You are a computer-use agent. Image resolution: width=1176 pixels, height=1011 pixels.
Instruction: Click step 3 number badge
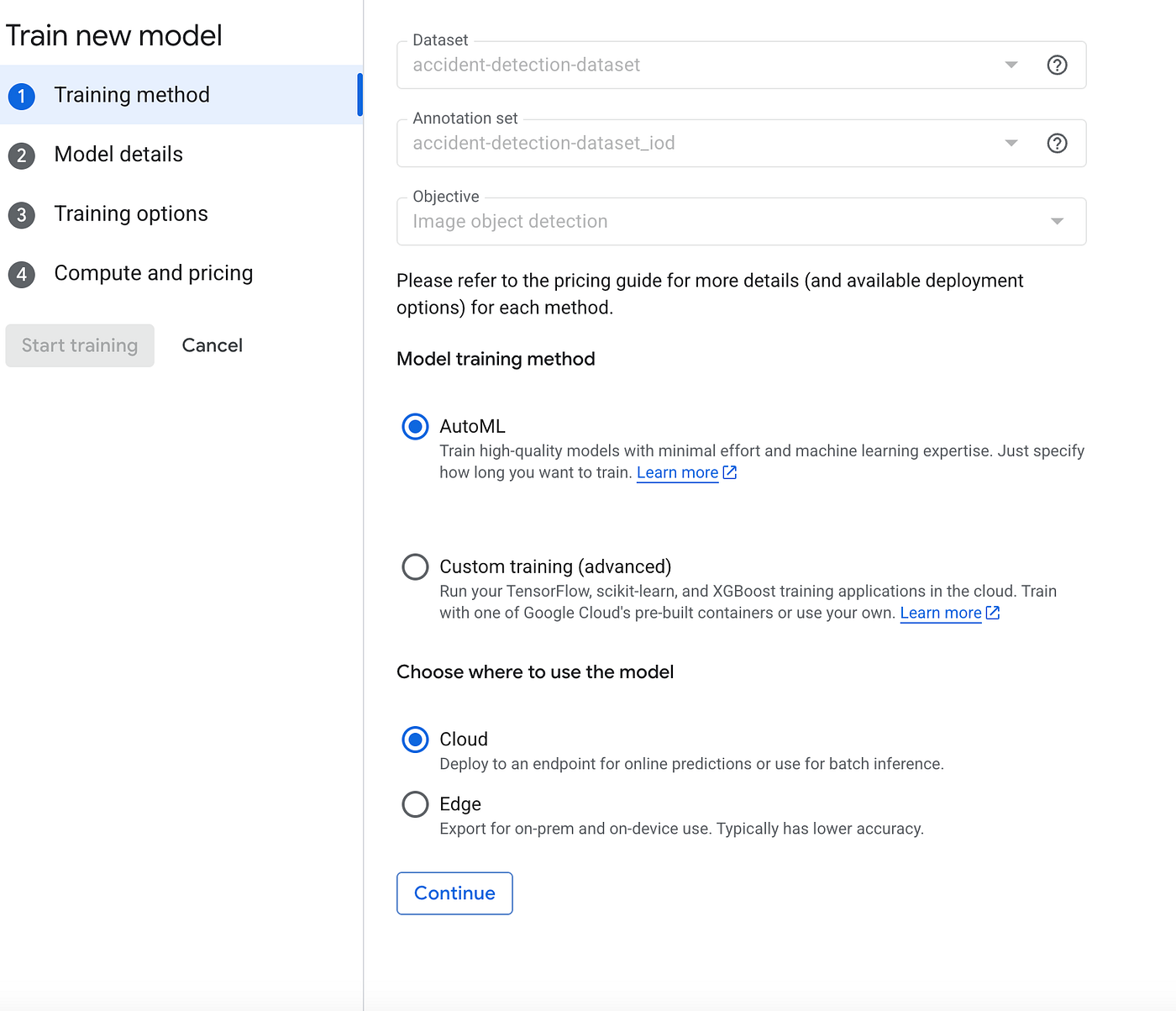click(x=22, y=215)
